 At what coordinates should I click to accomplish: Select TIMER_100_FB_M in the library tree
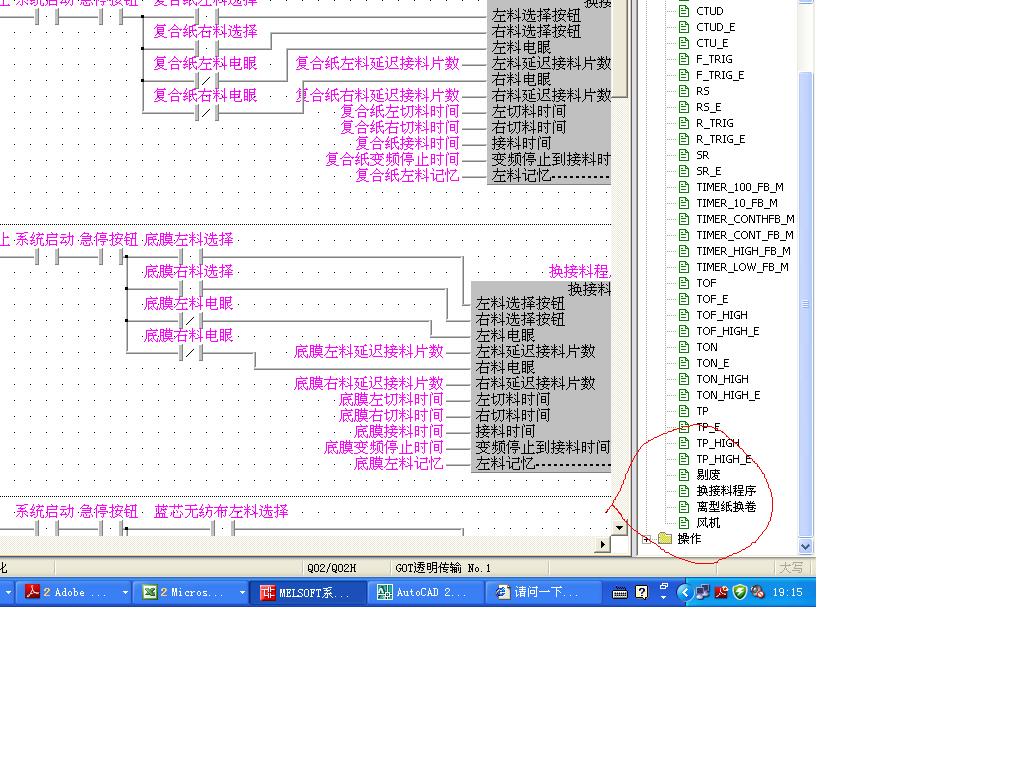[x=739, y=187]
